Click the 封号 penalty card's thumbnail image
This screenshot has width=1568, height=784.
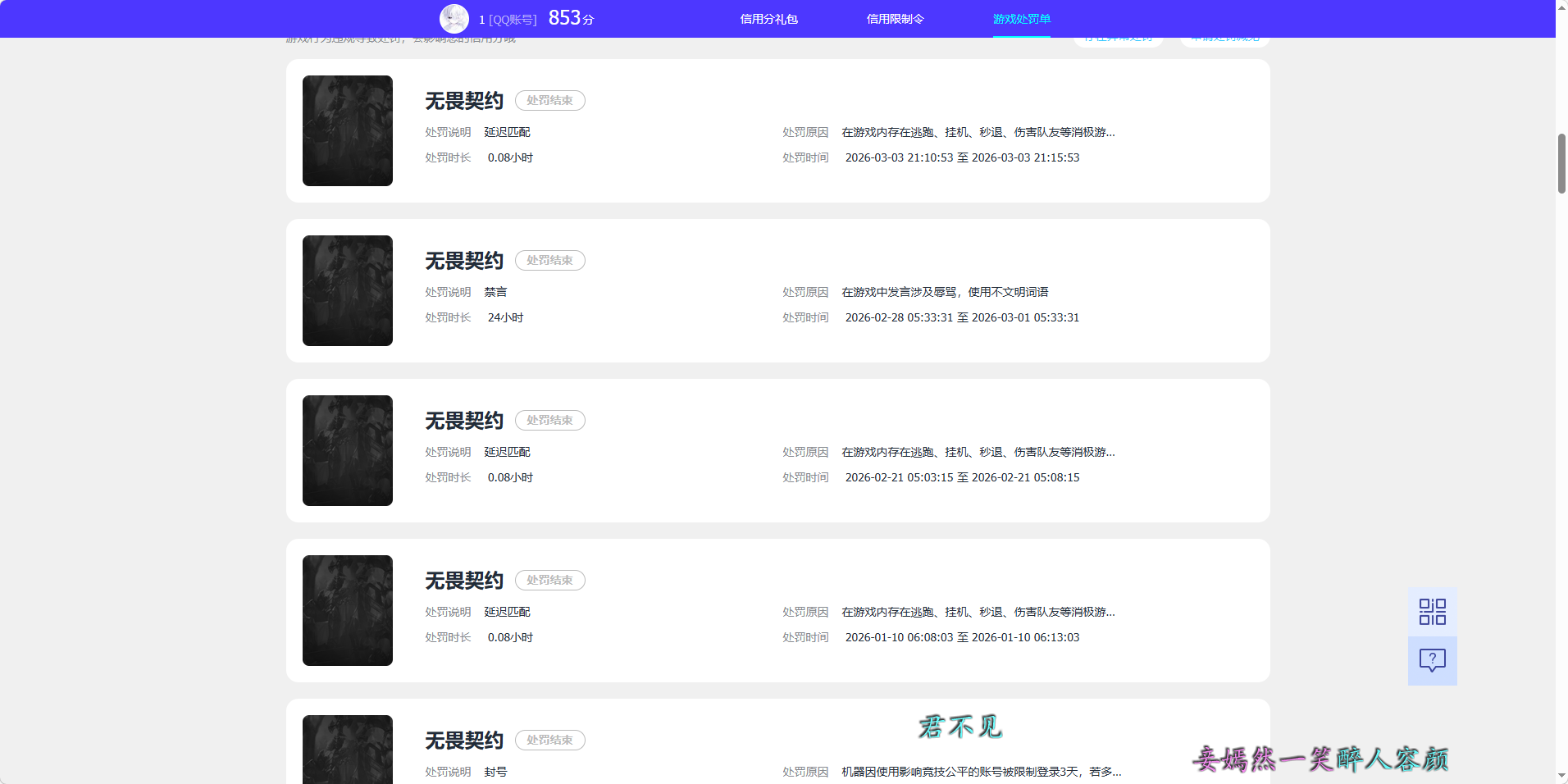coord(347,749)
